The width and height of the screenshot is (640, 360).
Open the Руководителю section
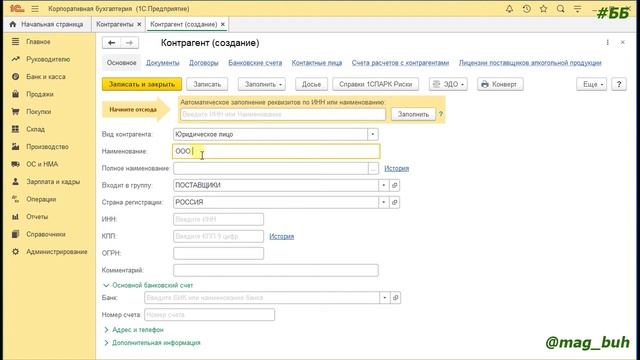click(49, 59)
